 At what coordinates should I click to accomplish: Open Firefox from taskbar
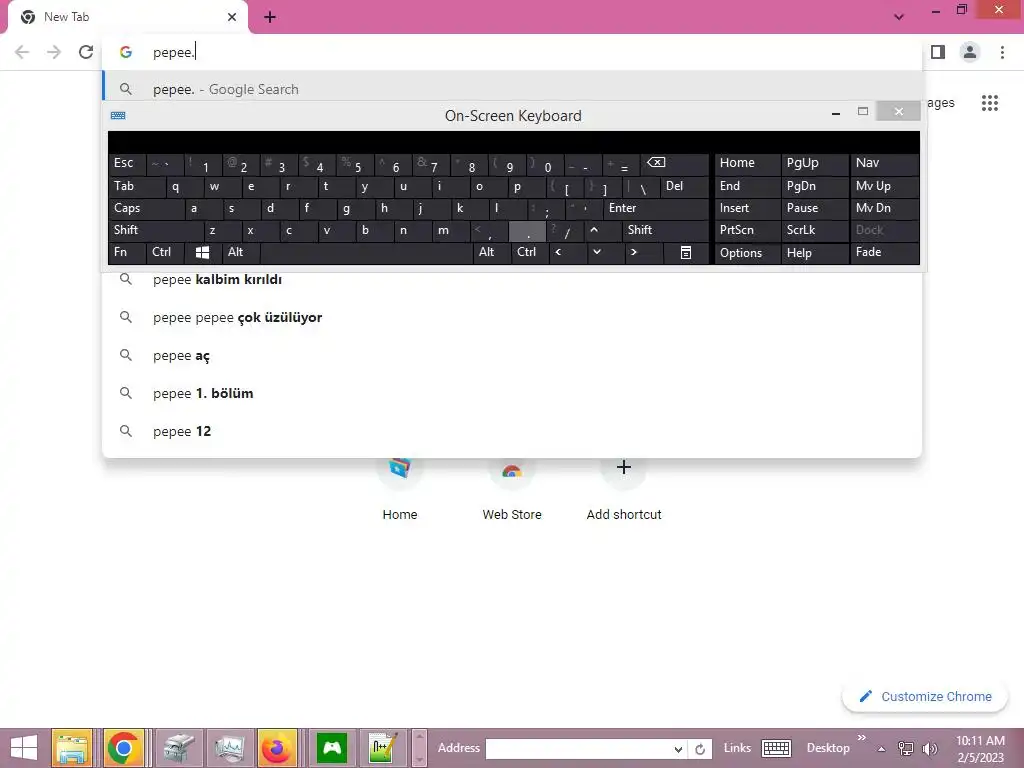pyautogui.click(x=277, y=748)
